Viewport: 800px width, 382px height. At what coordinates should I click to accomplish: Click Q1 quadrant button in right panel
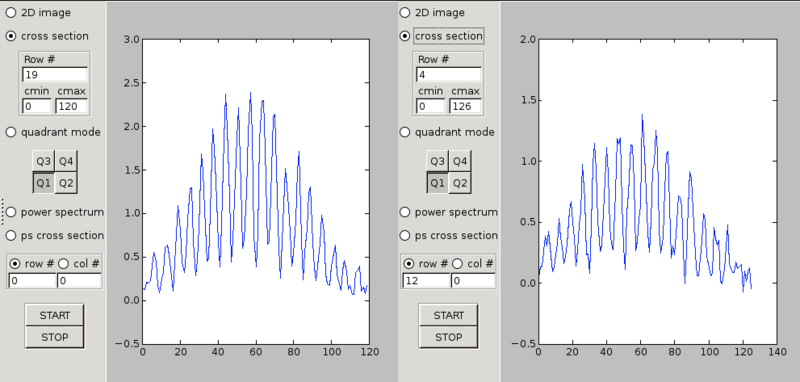point(437,183)
